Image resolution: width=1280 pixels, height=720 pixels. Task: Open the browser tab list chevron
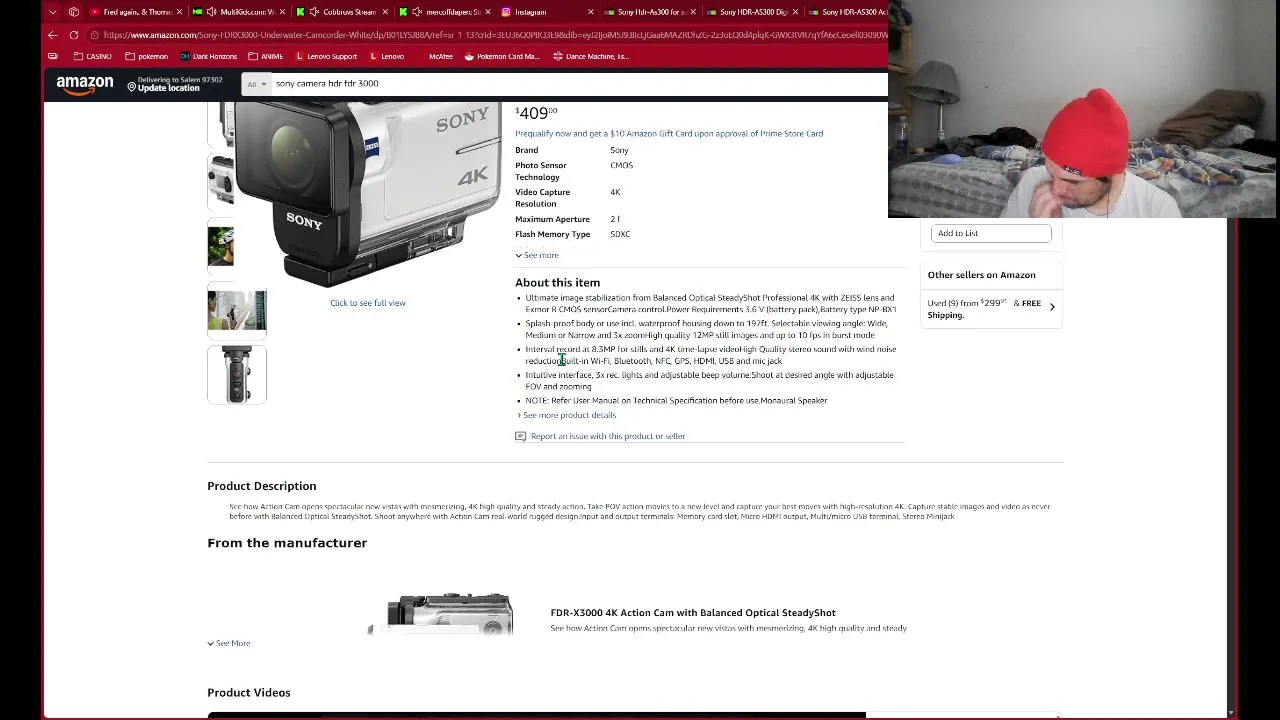pyautogui.click(x=53, y=12)
